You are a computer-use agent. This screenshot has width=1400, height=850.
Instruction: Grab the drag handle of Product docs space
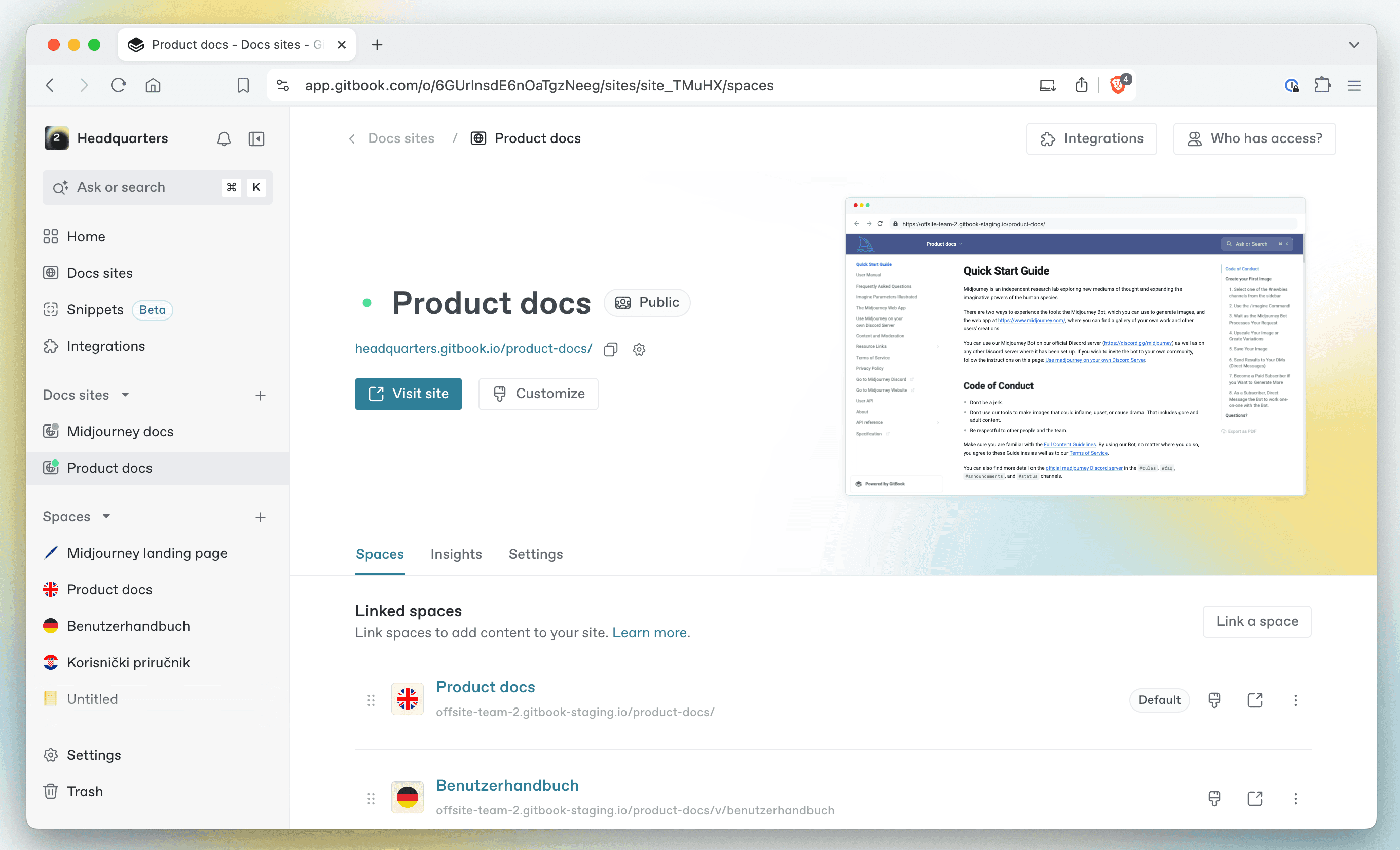(371, 700)
